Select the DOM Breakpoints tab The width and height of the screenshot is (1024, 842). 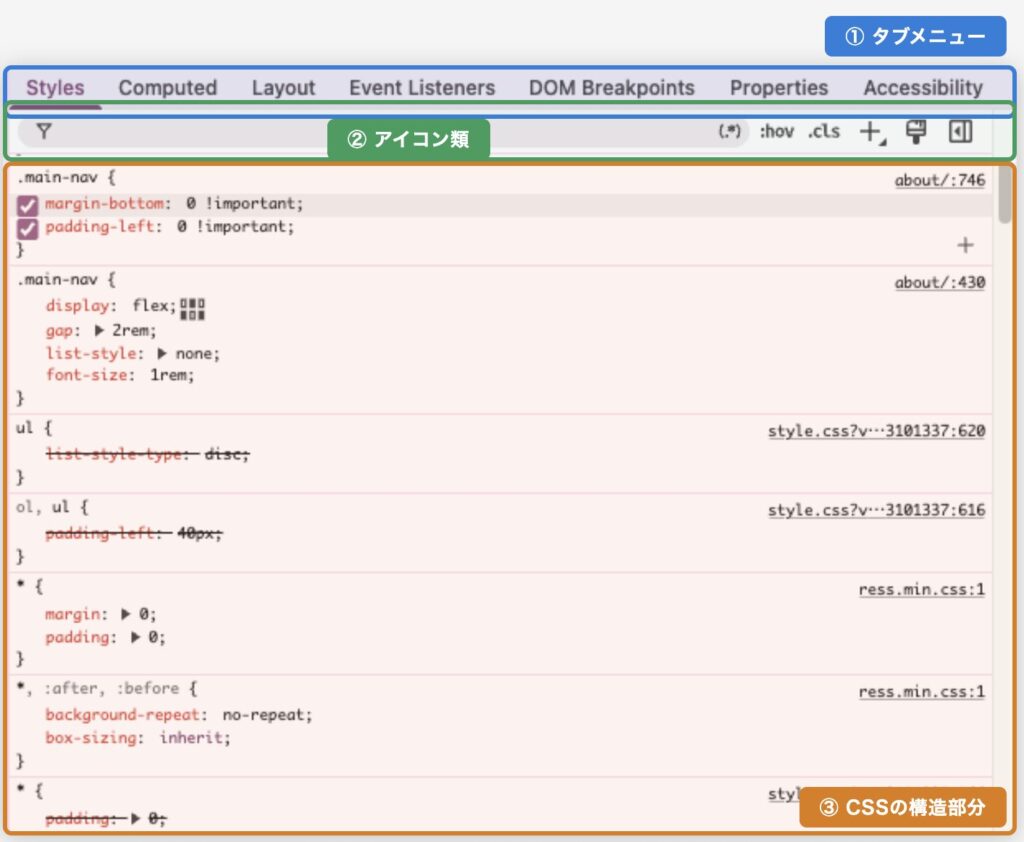pyautogui.click(x=611, y=88)
